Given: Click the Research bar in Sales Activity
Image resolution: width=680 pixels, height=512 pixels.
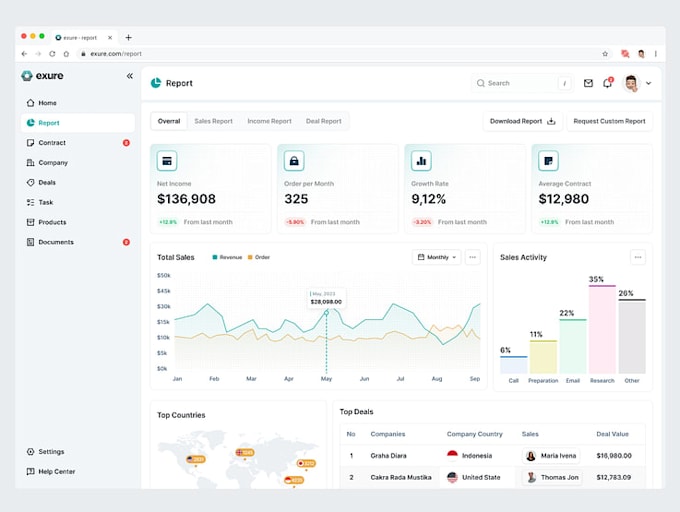Looking at the screenshot, I should click(602, 329).
